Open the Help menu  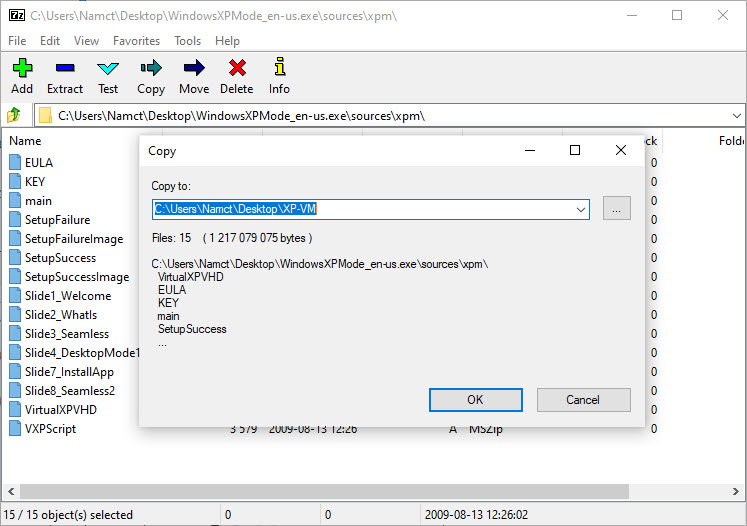coord(227,41)
